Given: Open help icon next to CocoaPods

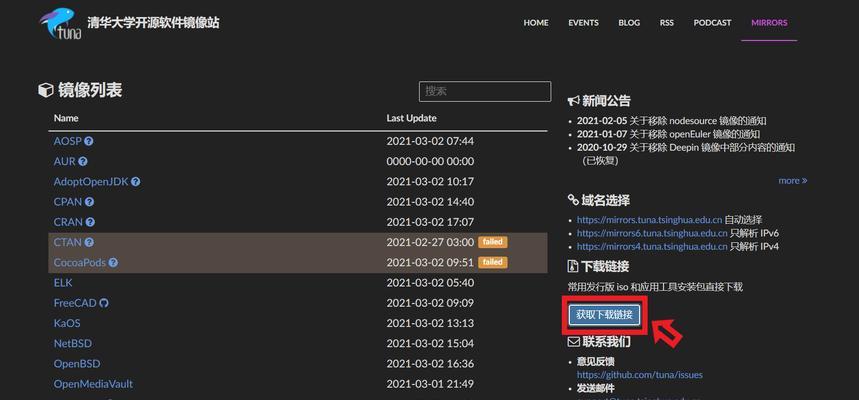Looking at the screenshot, I should pyautogui.click(x=113, y=262).
